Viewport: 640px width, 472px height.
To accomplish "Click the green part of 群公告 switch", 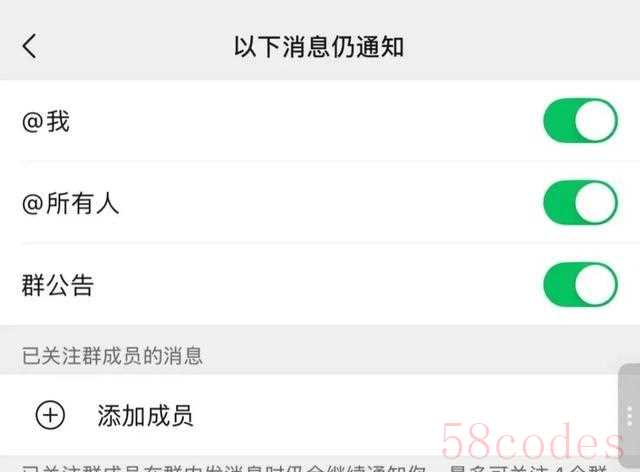I will [x=559, y=284].
